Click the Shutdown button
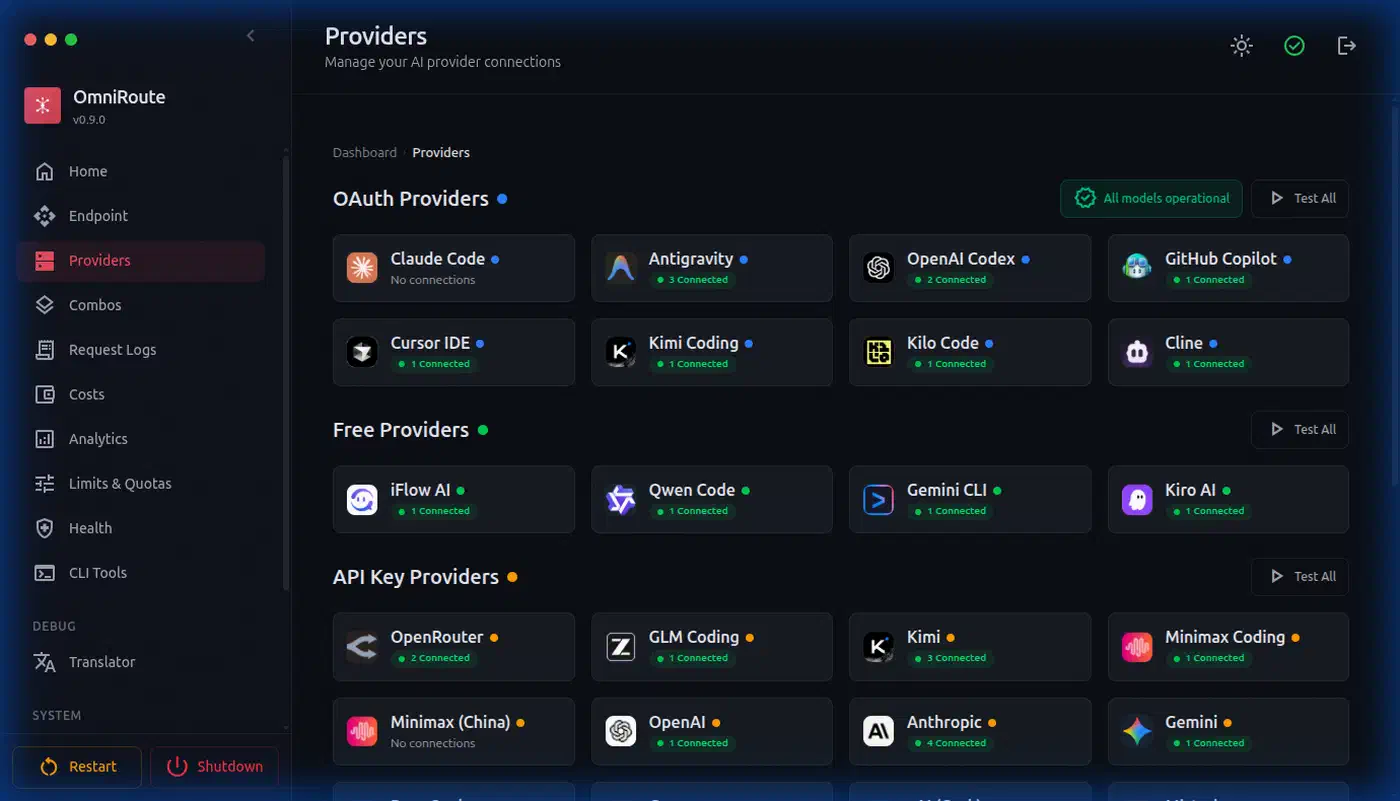The width and height of the screenshot is (1400, 801). 214,767
